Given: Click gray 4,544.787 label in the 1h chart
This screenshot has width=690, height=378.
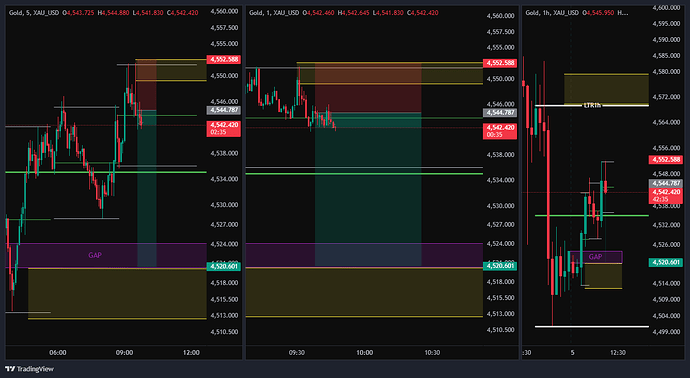Looking at the screenshot, I should (x=666, y=183).
